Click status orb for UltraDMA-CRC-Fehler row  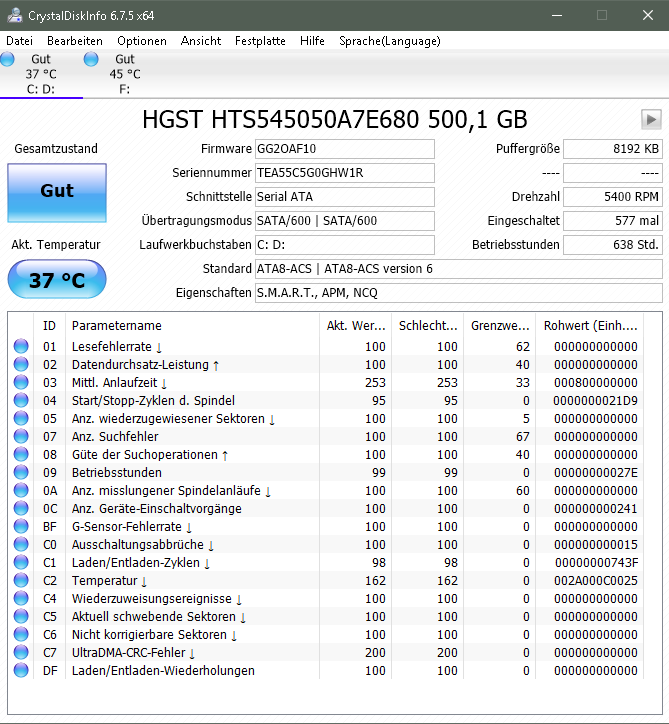(x=21, y=652)
